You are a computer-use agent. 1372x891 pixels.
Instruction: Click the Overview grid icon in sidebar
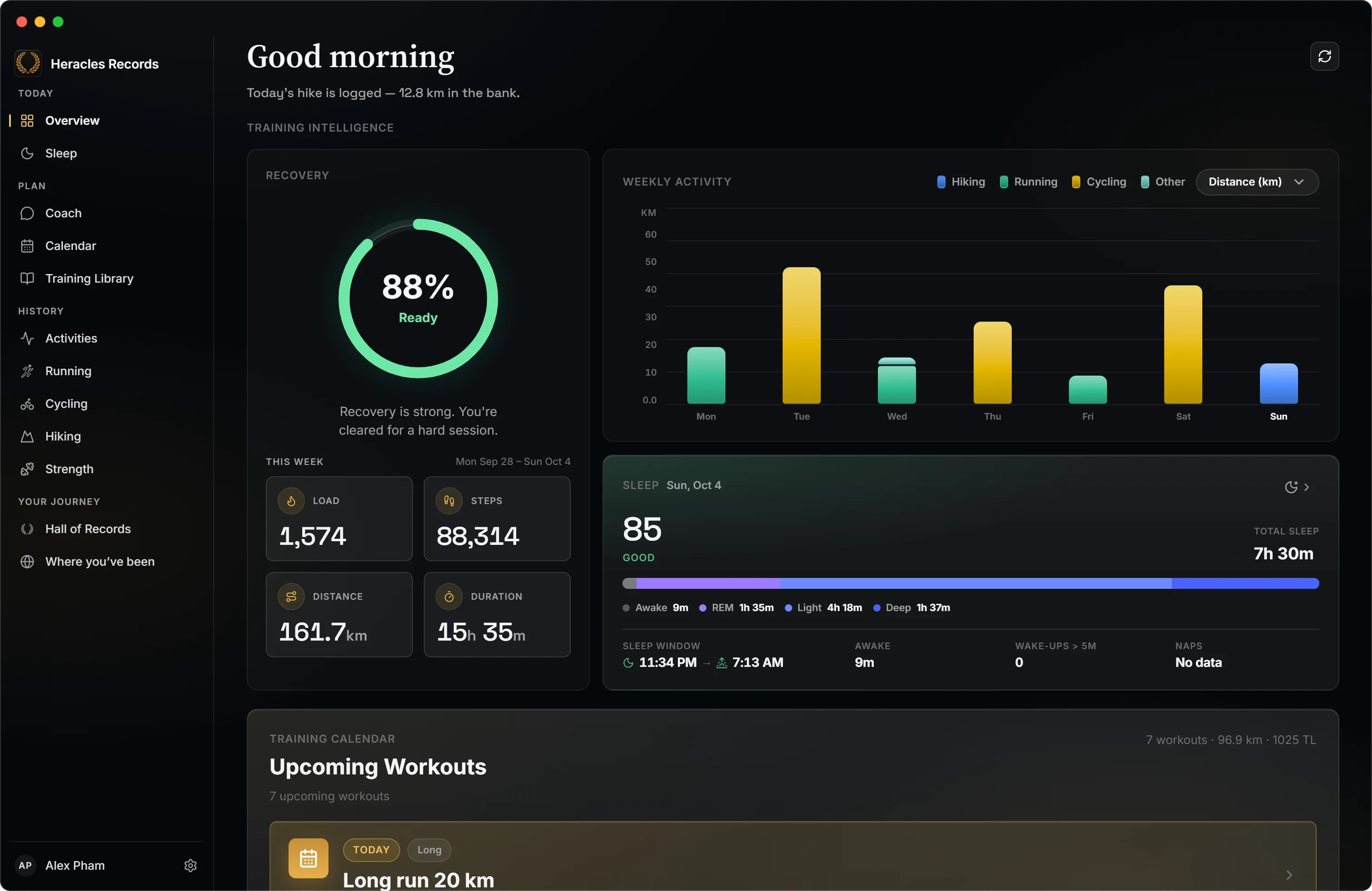tap(27, 121)
